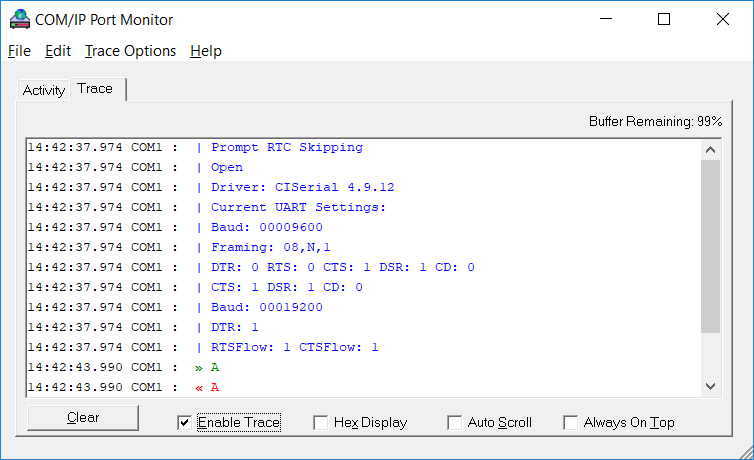Click the scroll down arrow in trace log
This screenshot has height=460, width=754.
[710, 386]
